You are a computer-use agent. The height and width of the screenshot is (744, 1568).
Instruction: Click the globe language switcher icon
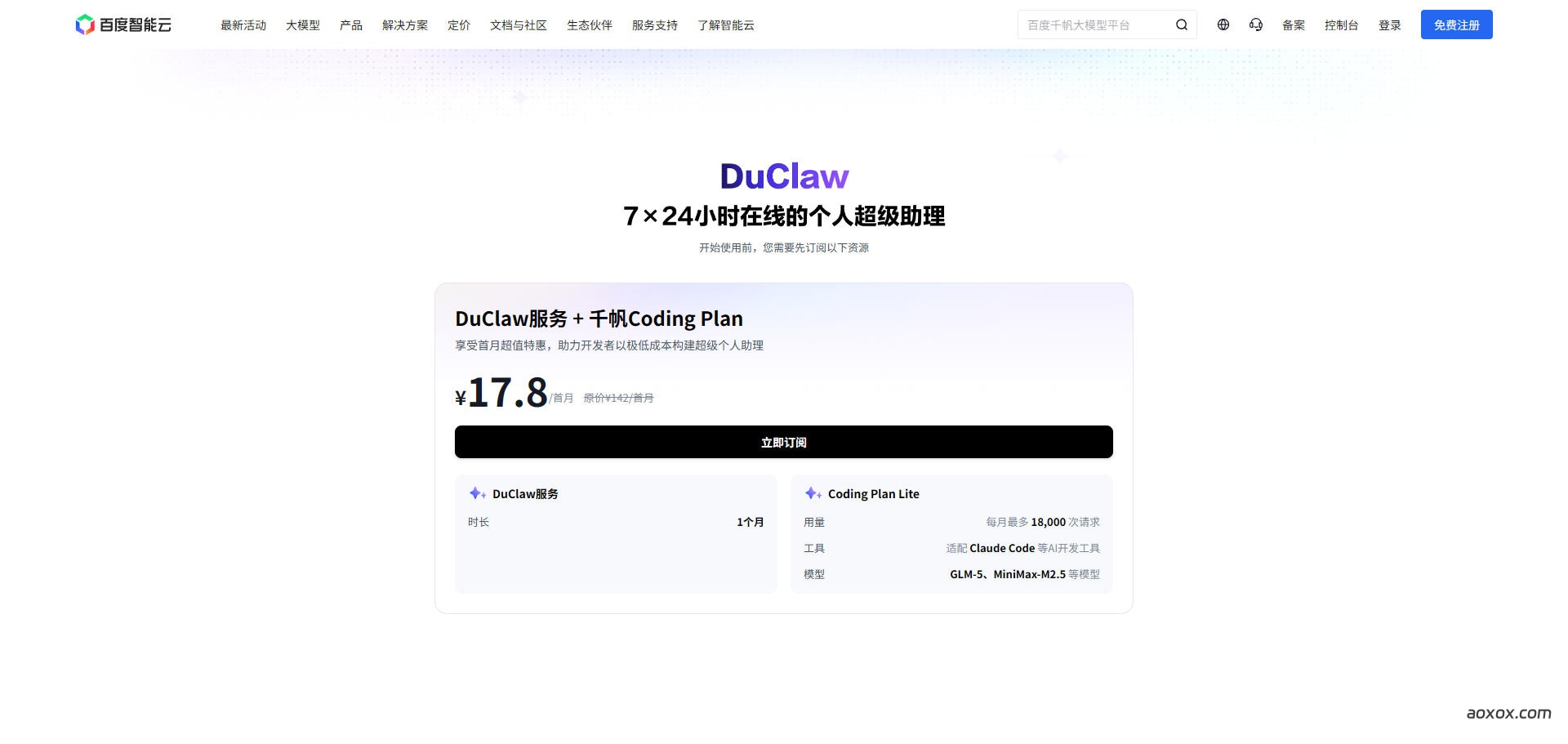[x=1223, y=25]
